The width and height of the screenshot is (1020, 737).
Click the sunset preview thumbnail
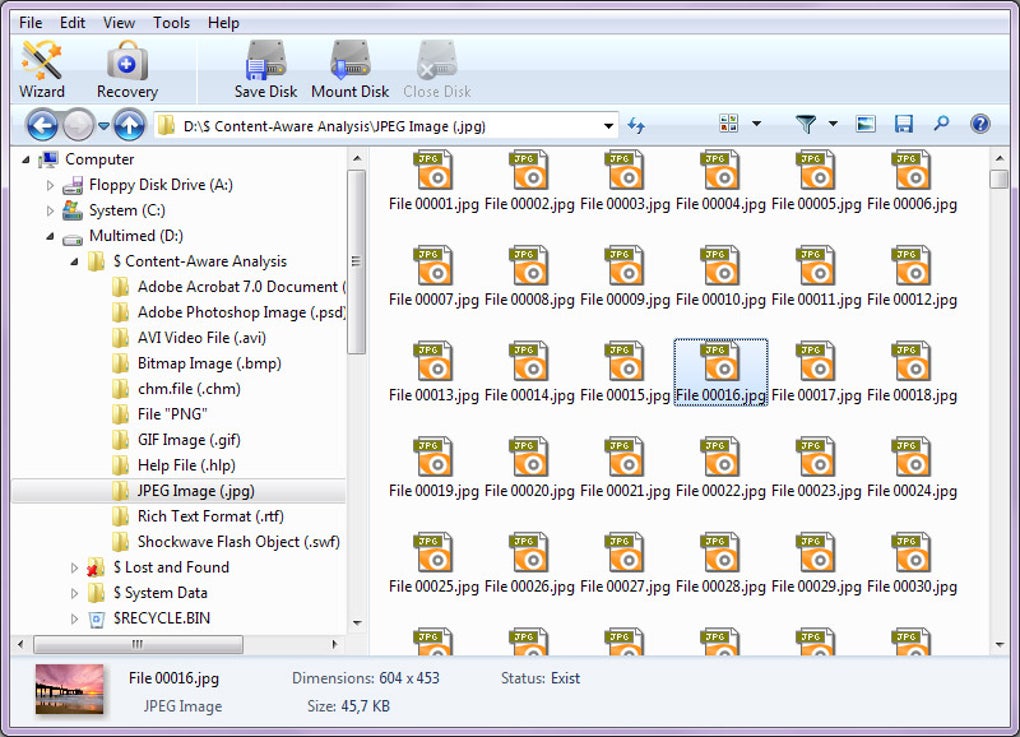70,689
